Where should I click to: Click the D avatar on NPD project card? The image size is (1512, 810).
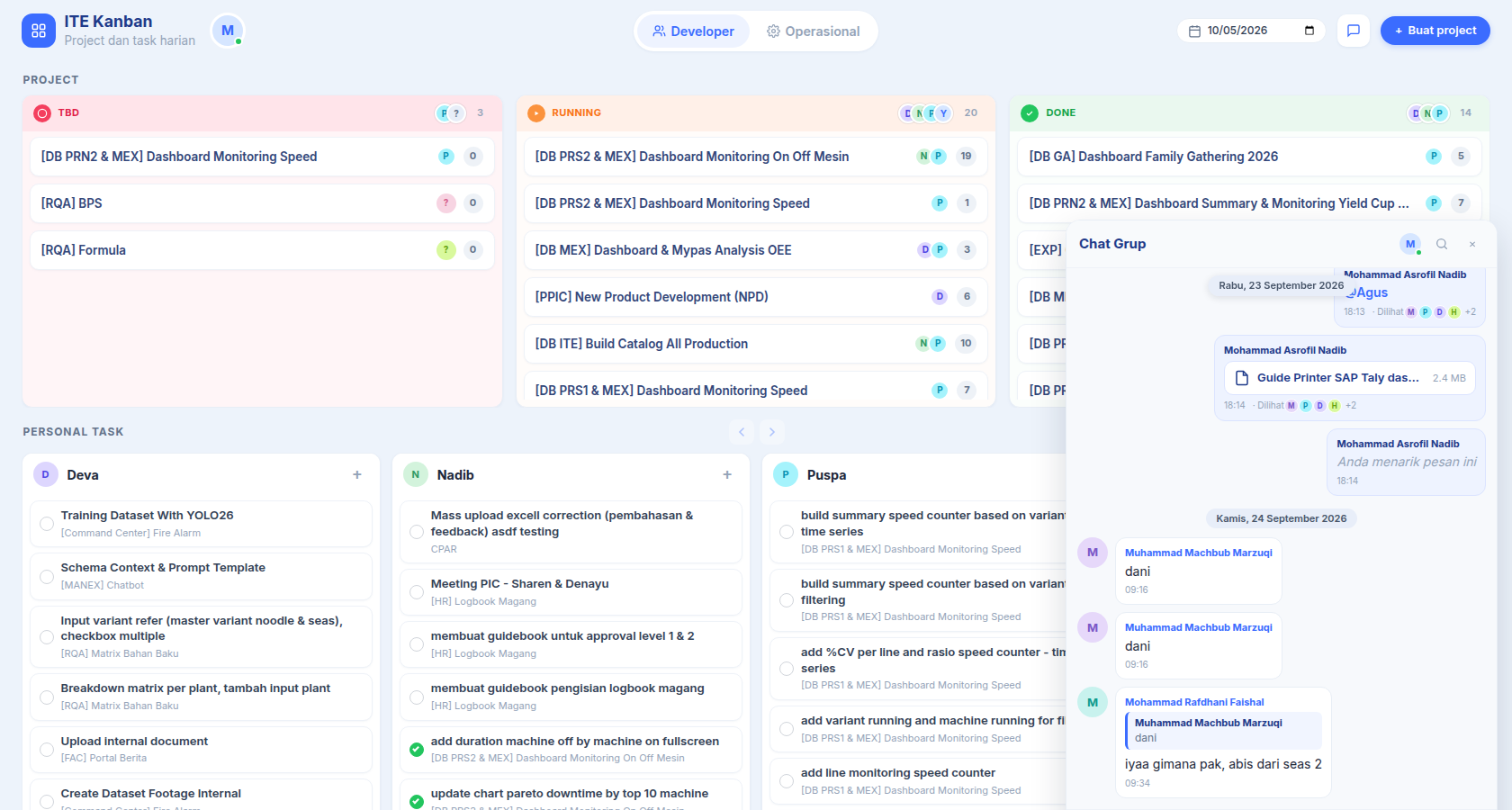coord(940,297)
